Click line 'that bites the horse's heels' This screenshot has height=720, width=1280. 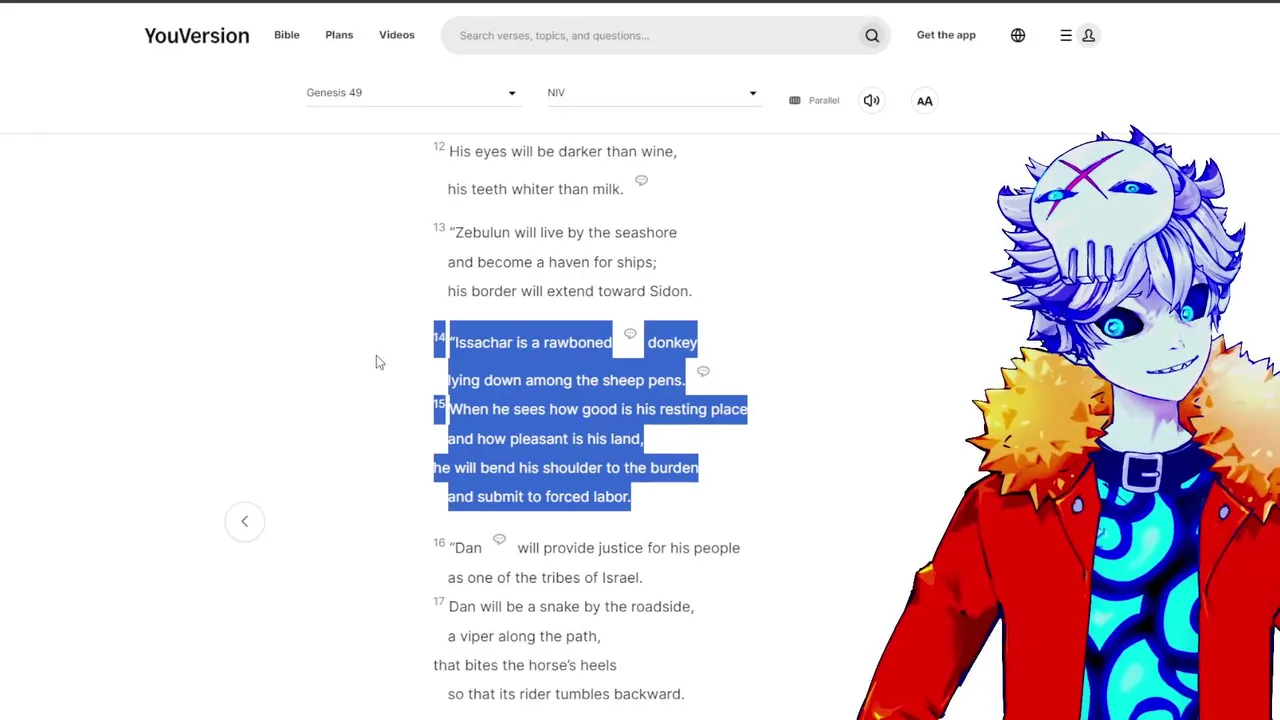(x=525, y=665)
